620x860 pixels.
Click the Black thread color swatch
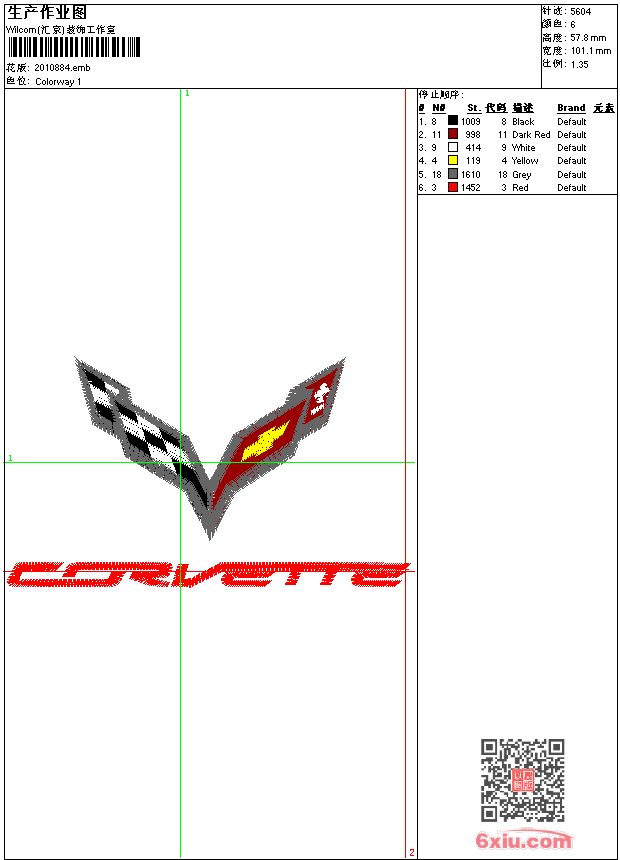point(453,120)
